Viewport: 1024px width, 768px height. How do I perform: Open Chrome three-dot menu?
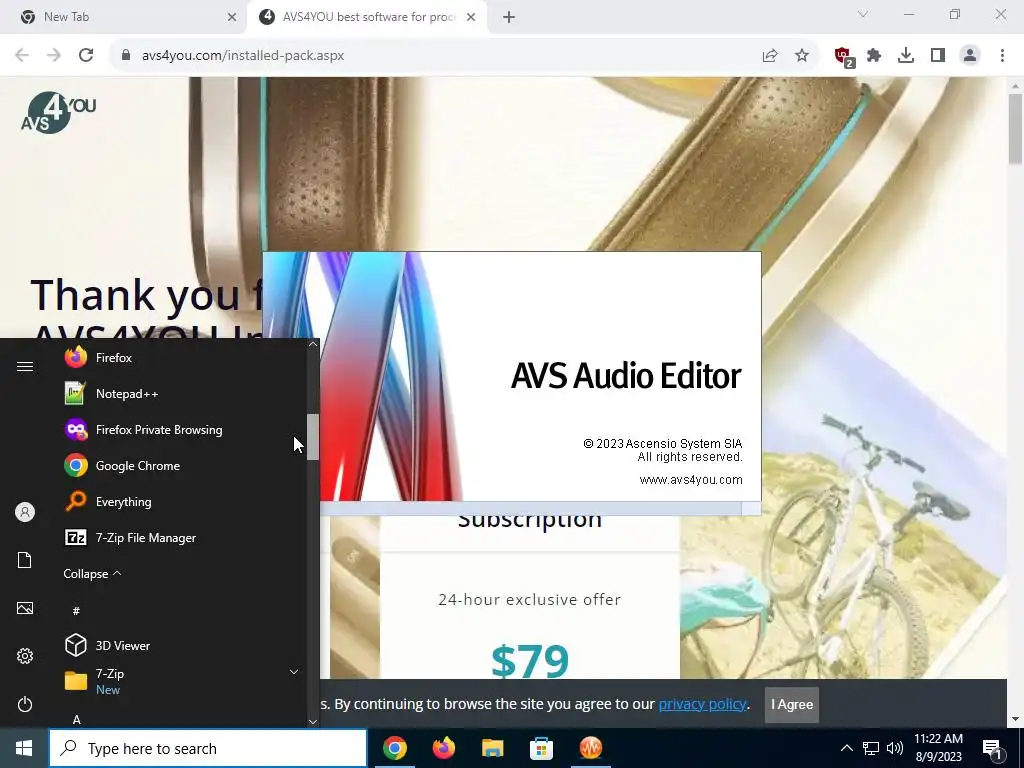point(1002,56)
